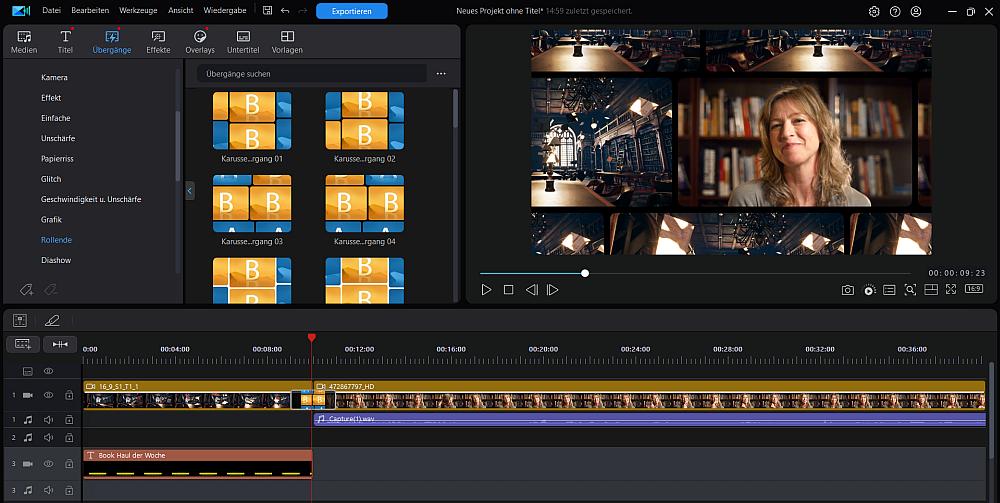
Task: Take a snapshot with the camera icon
Action: pos(848,290)
